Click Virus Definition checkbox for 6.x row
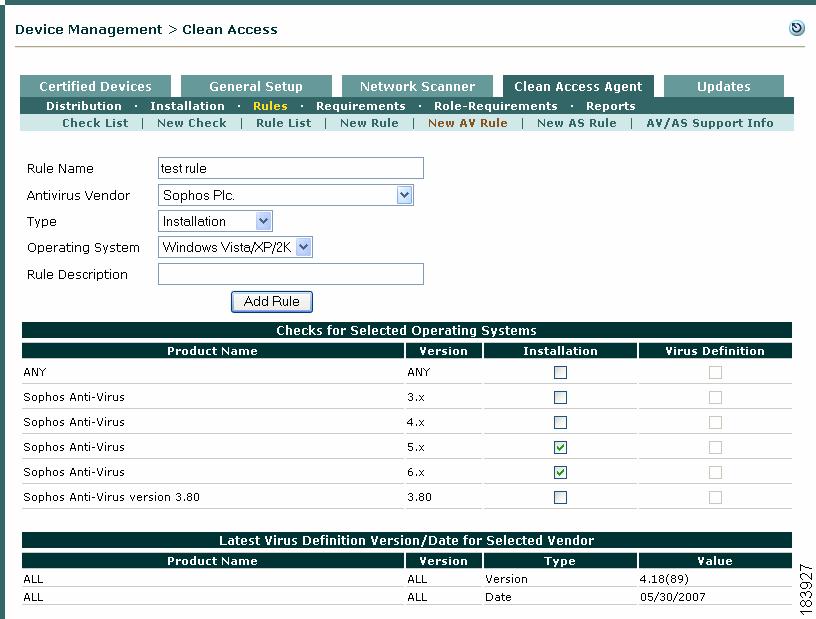 716,472
